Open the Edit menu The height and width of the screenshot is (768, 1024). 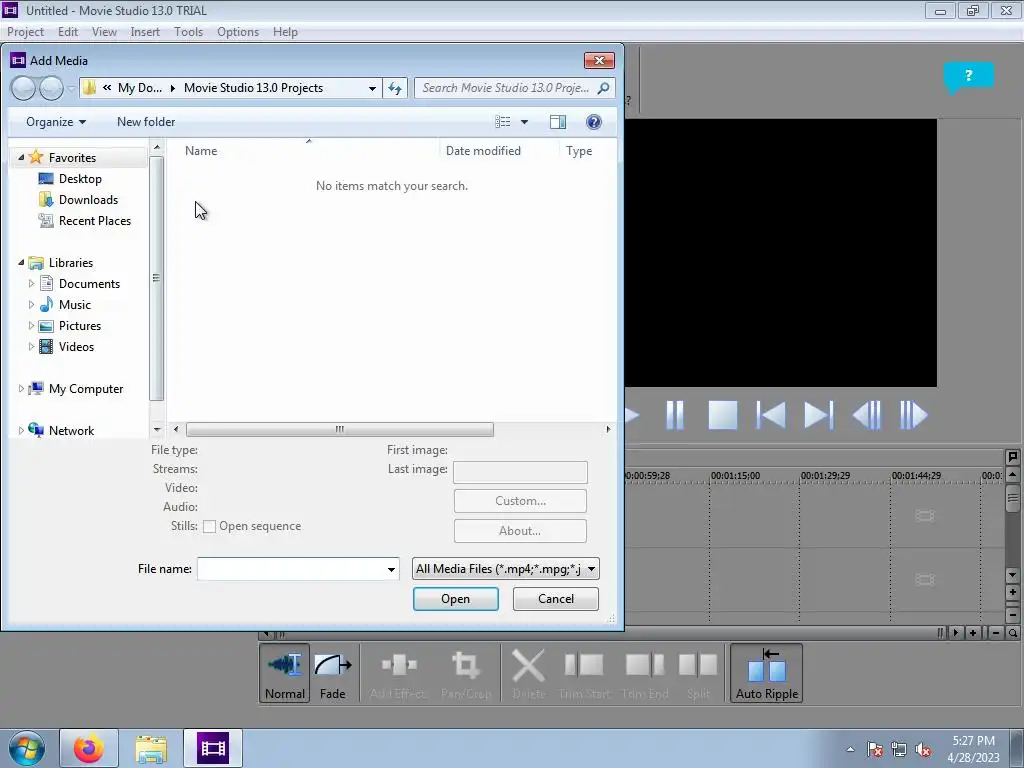click(x=67, y=32)
